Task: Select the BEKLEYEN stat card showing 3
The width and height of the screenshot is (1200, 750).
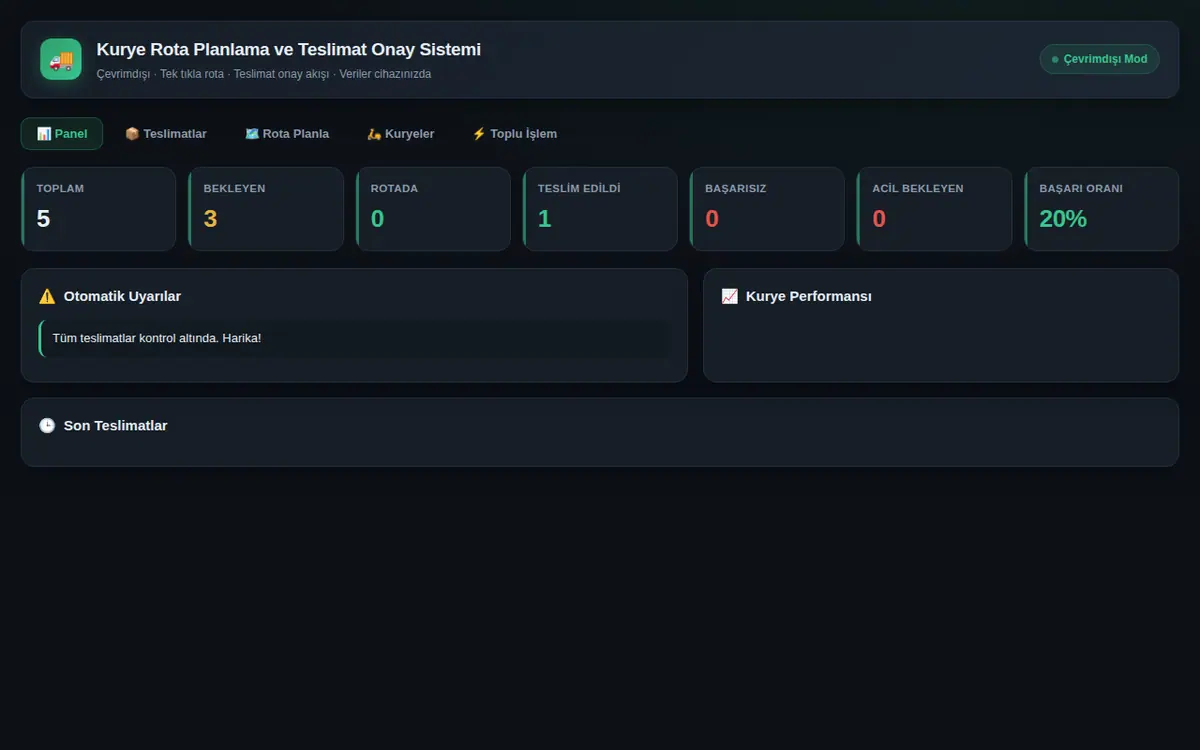Action: coord(266,209)
